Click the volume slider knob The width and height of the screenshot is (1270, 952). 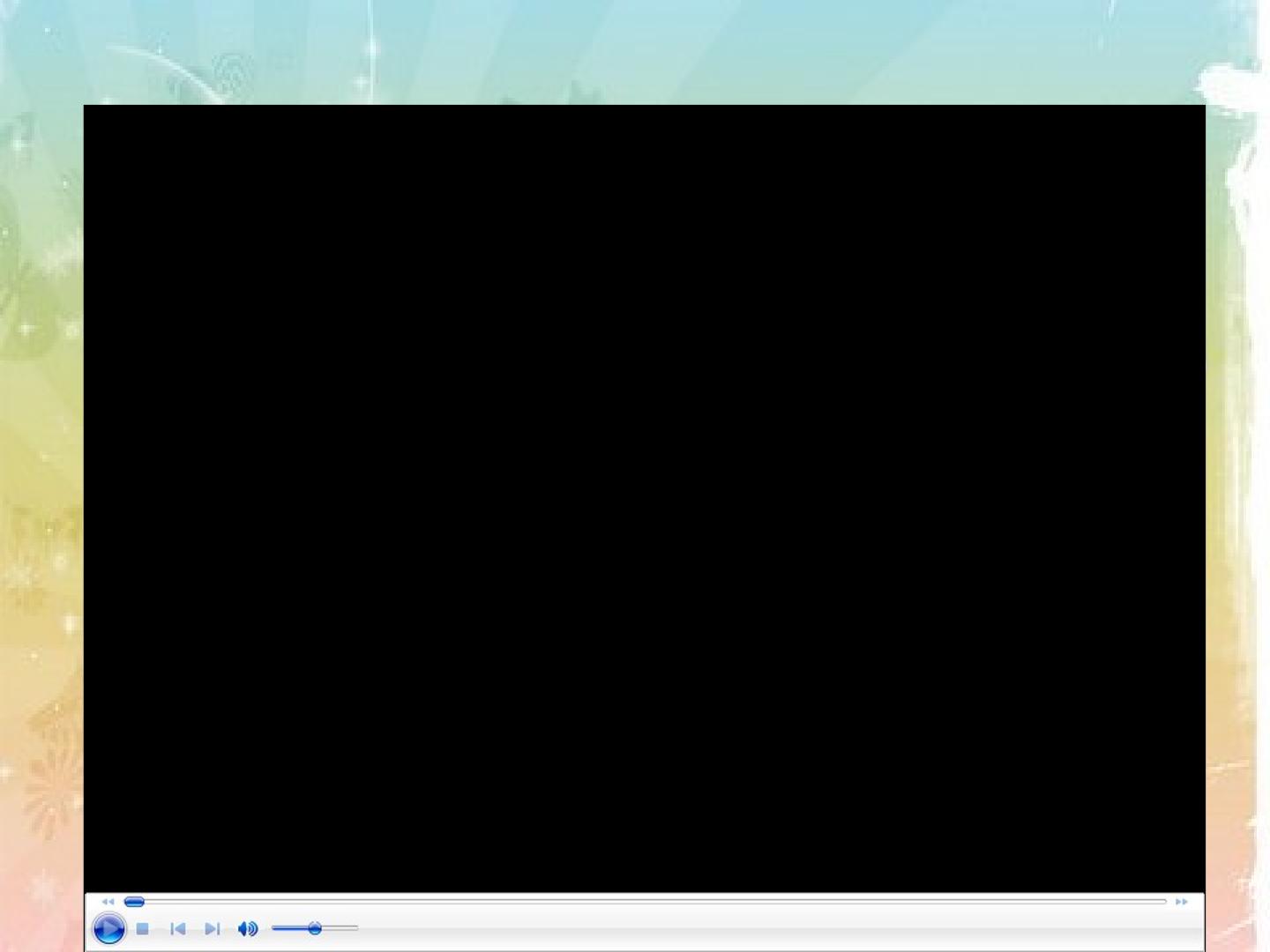[315, 928]
